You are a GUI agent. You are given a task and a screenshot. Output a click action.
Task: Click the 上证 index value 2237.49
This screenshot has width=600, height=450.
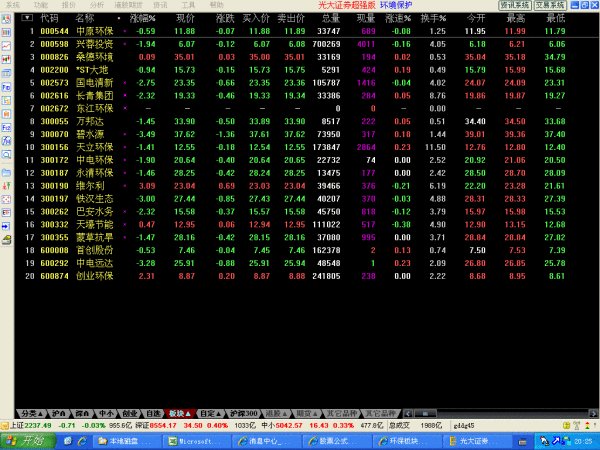coord(38,425)
